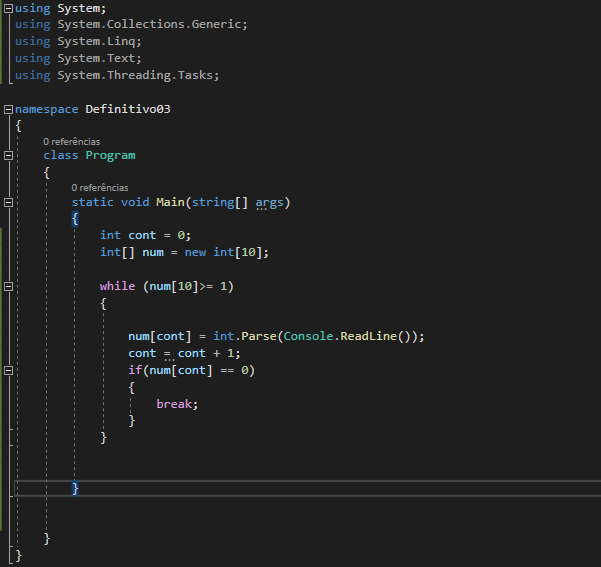Open '0 referências' CodeLens above class Program
Screen dimensions: 601x567
(71, 142)
